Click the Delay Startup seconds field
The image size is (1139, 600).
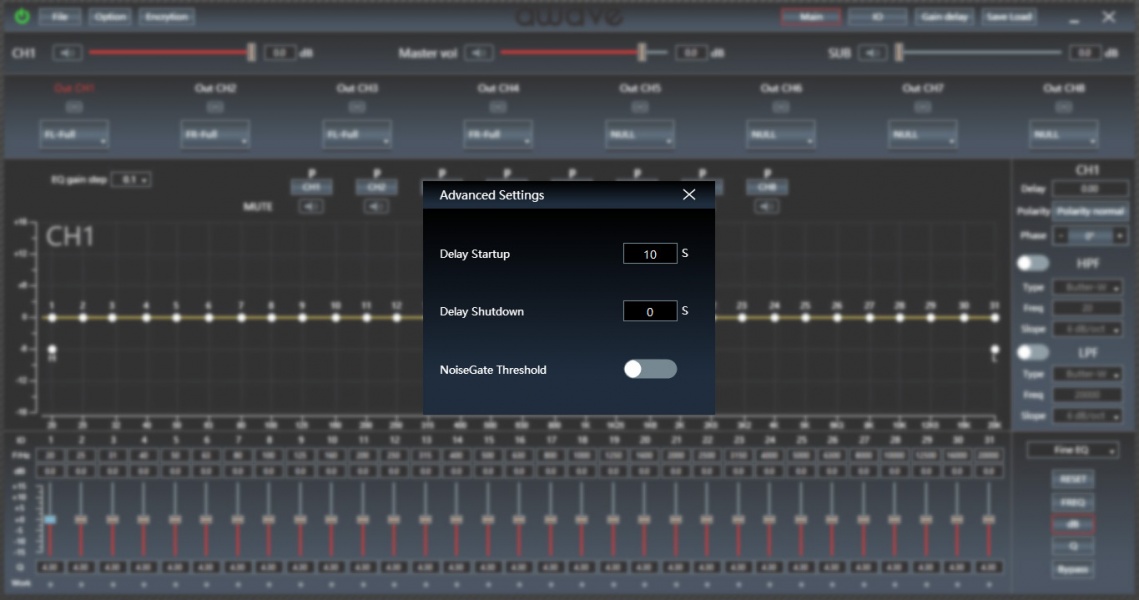[x=649, y=254]
